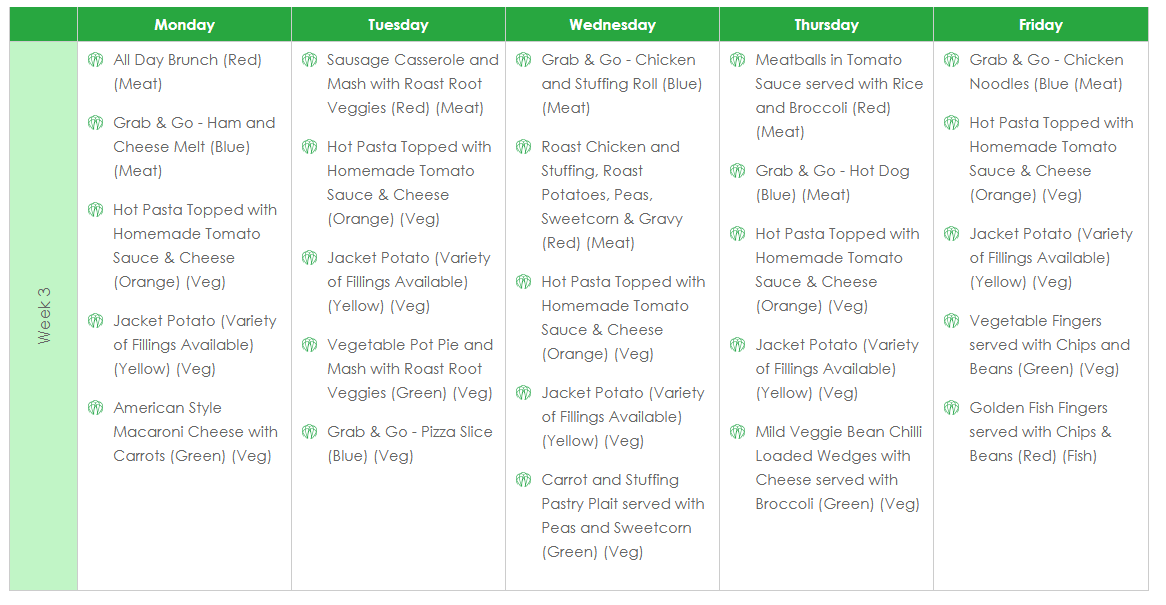This screenshot has height=605, width=1166.
Task: Select the Monday column header
Action: [184, 25]
